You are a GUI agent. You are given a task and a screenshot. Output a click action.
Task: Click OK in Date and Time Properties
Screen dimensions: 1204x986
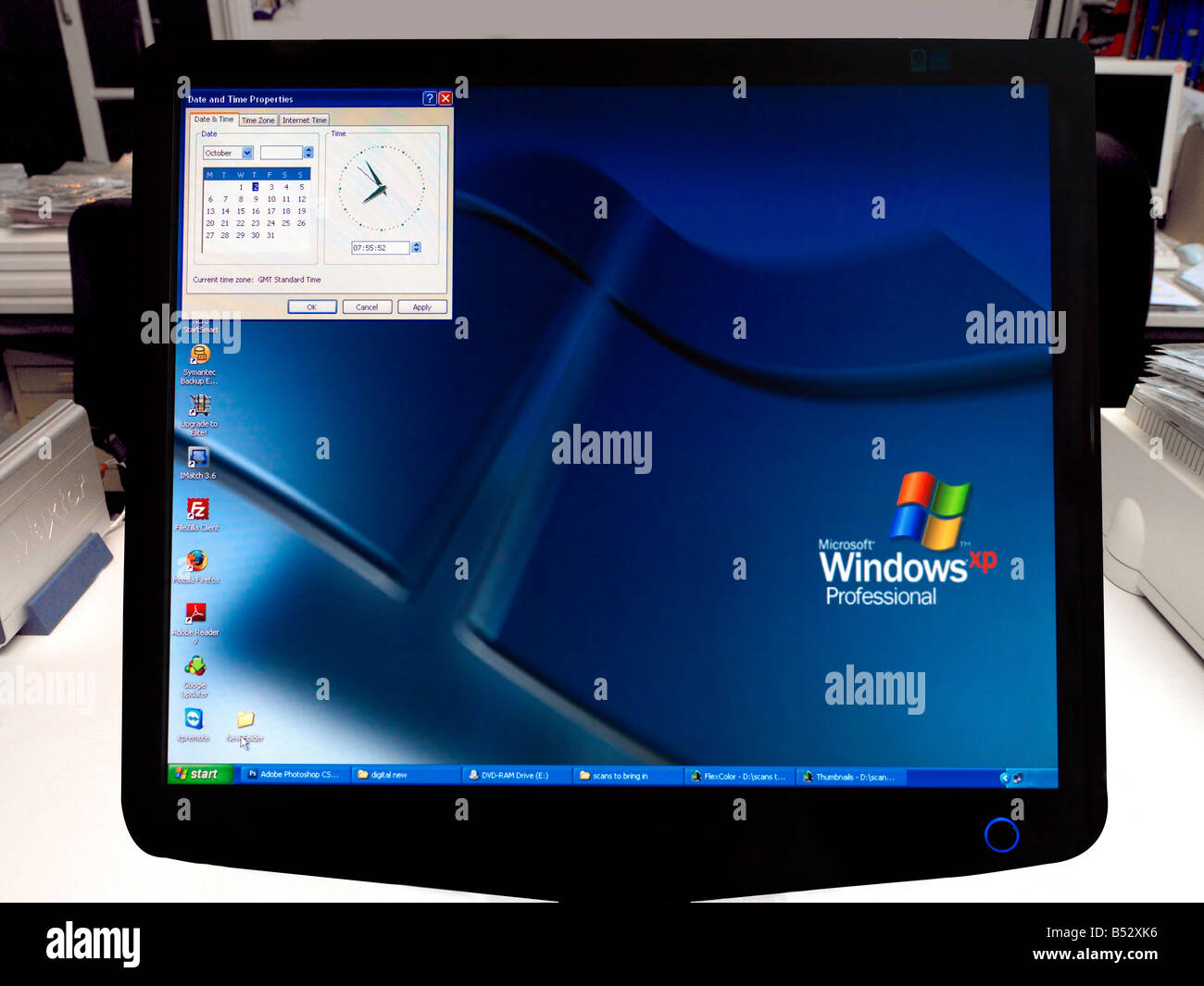[x=312, y=307]
